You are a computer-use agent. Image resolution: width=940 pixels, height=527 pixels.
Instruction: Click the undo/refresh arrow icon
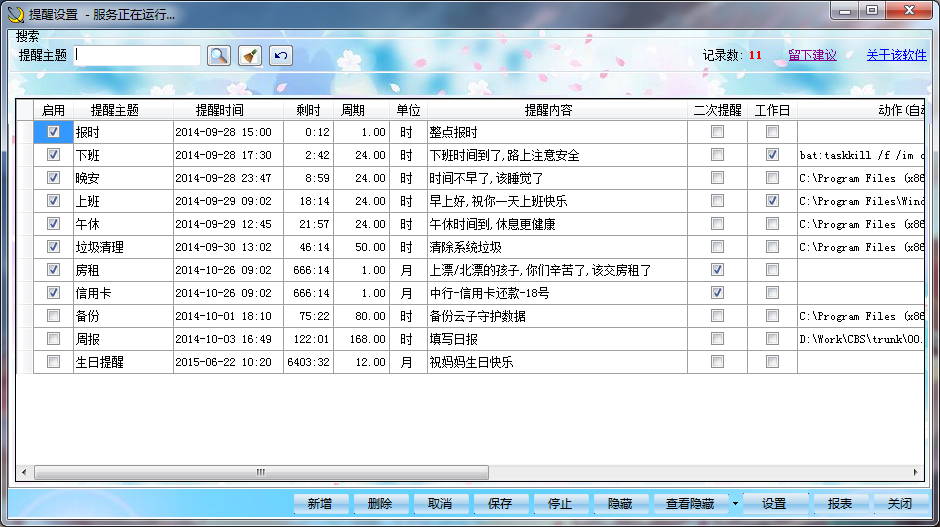point(281,55)
